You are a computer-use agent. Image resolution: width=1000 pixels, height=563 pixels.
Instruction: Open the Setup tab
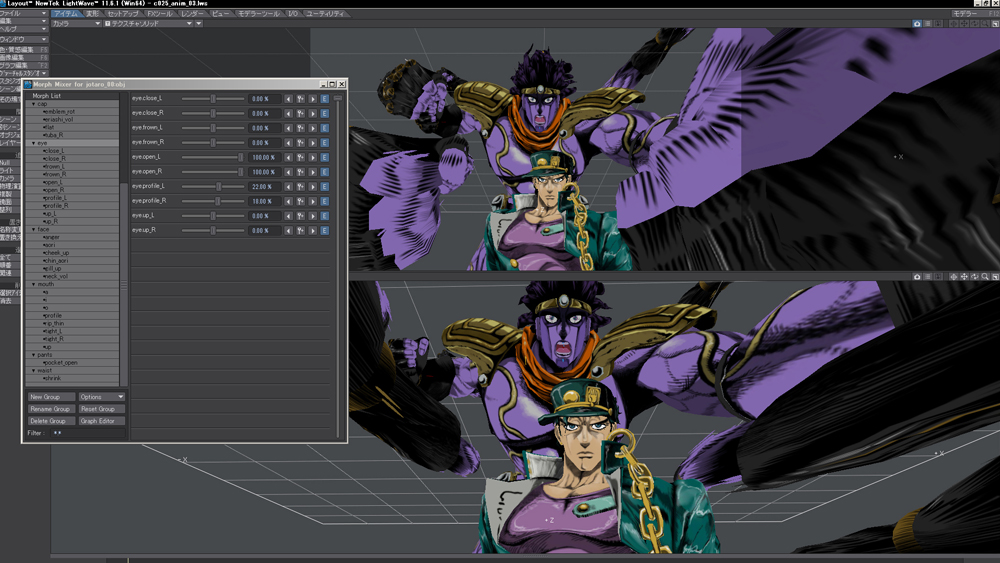[x=123, y=14]
